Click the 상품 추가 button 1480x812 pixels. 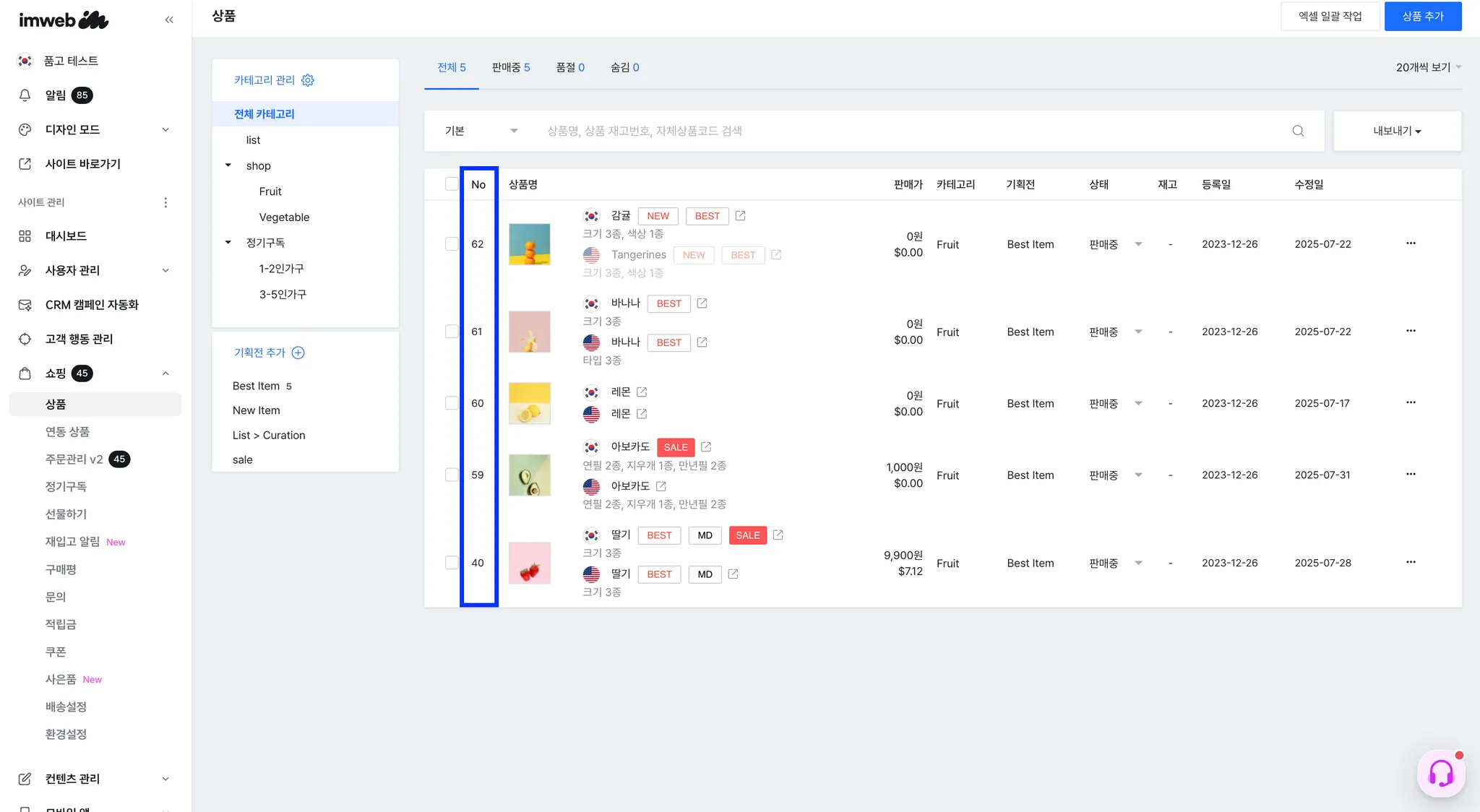(1422, 16)
